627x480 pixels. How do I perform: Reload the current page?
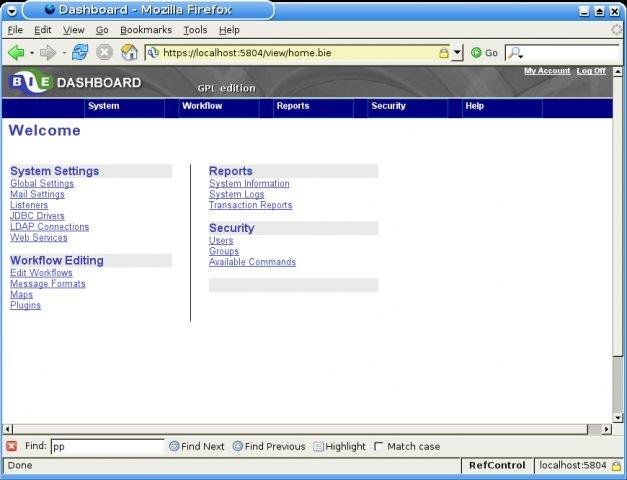coord(79,52)
